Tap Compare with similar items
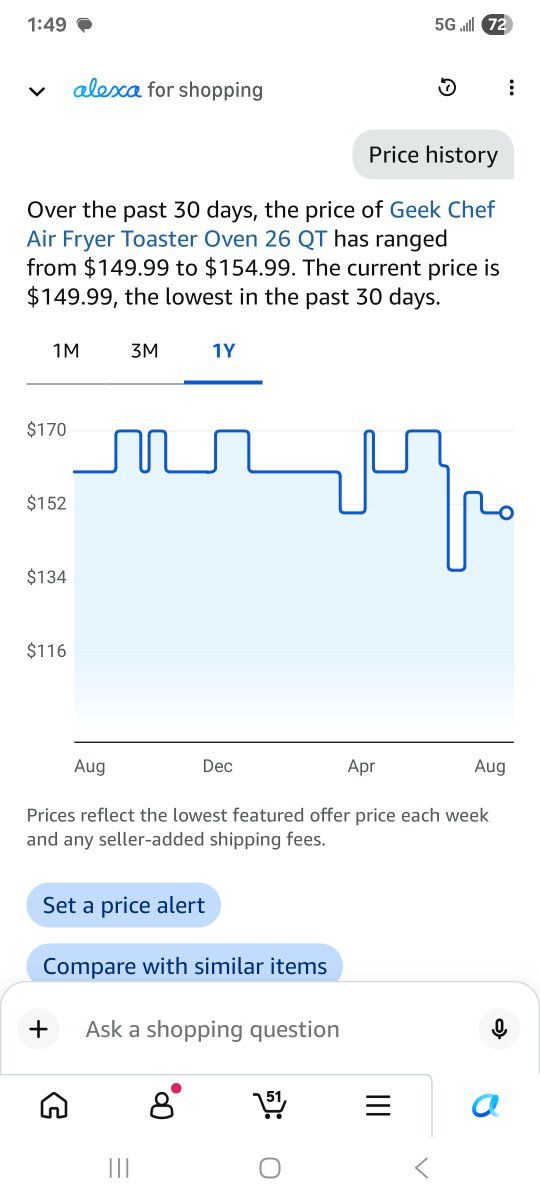 [185, 965]
